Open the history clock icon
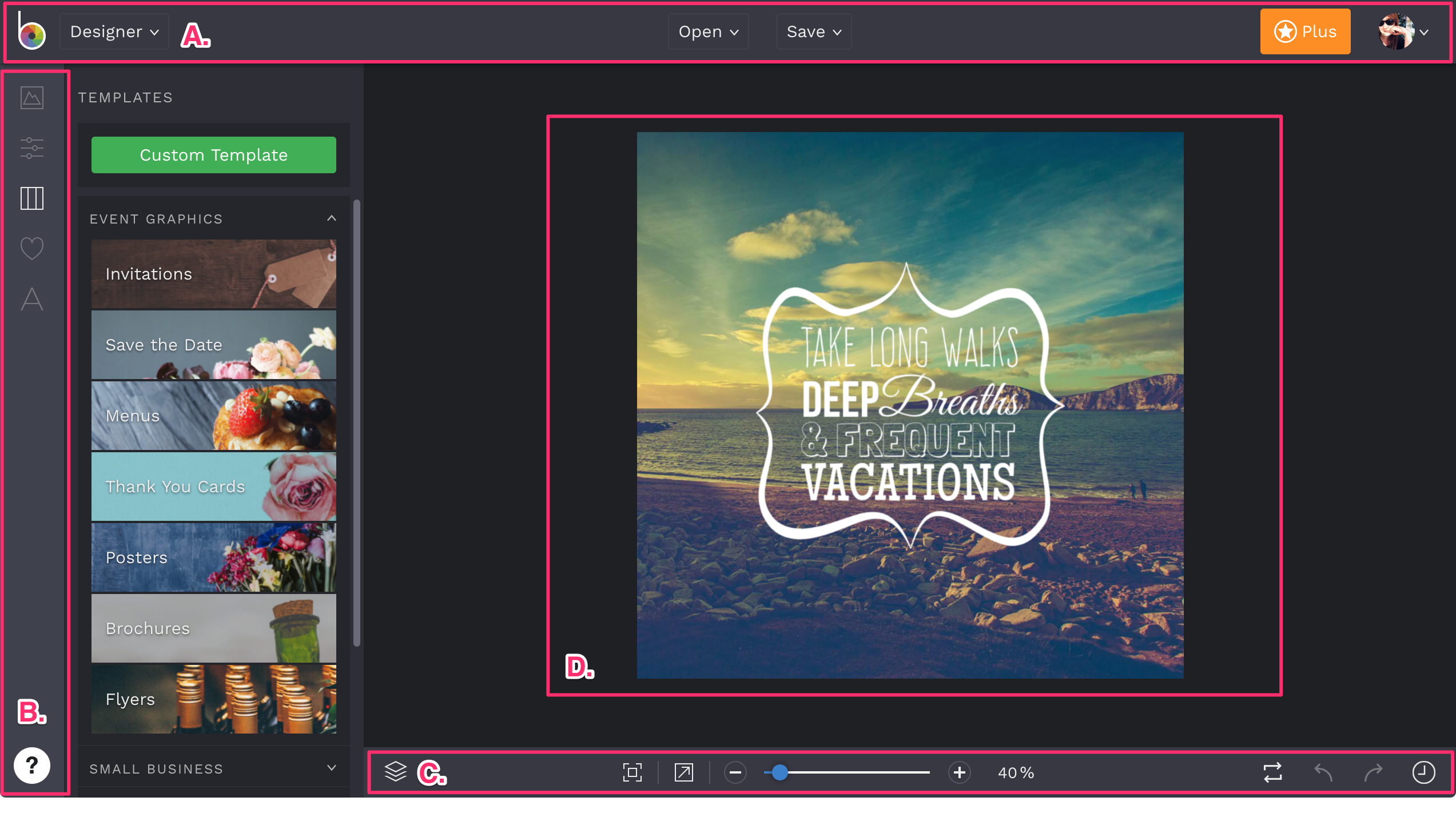1456x821 pixels. click(1424, 772)
